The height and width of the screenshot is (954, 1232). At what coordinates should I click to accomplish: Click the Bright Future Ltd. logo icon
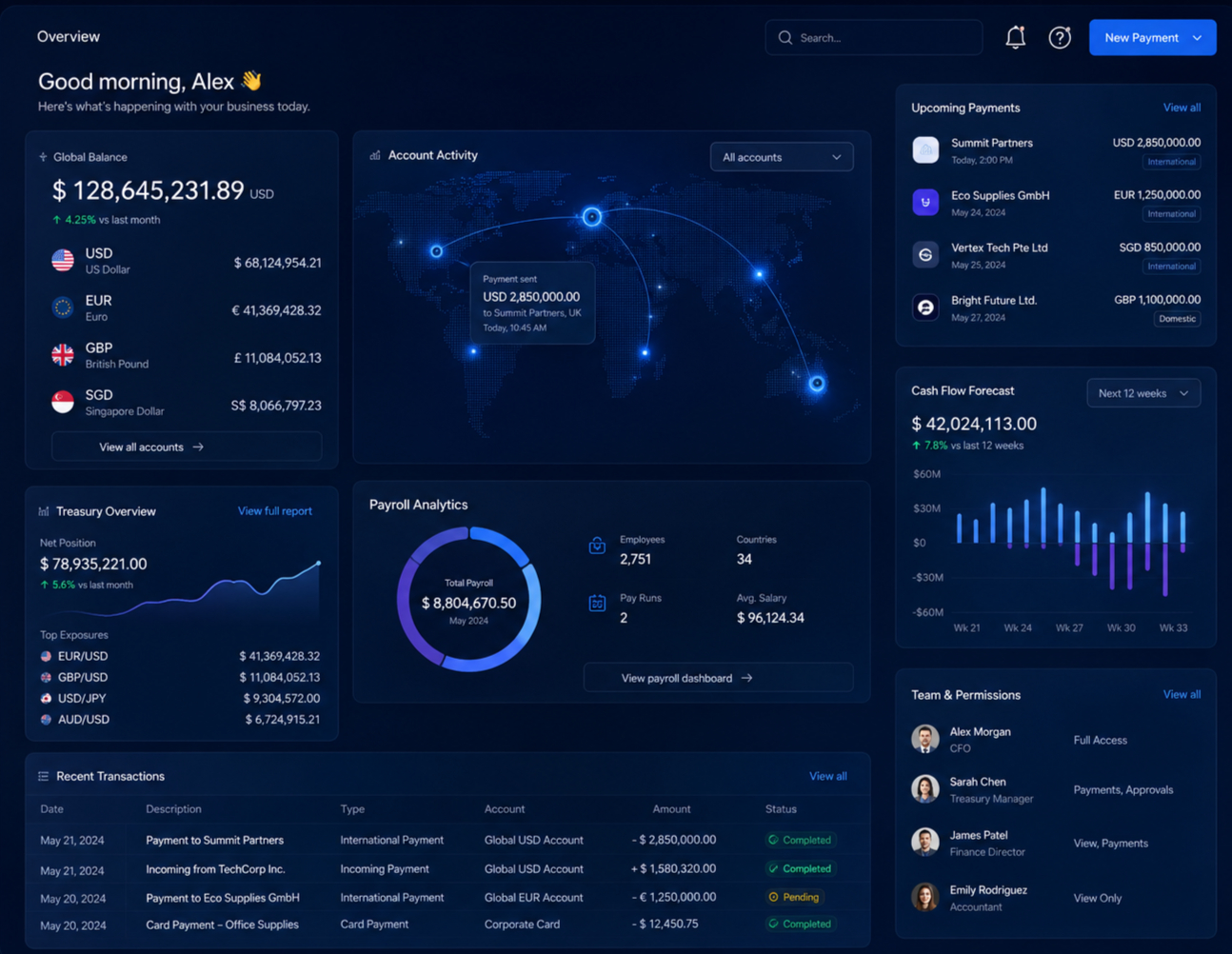925,308
